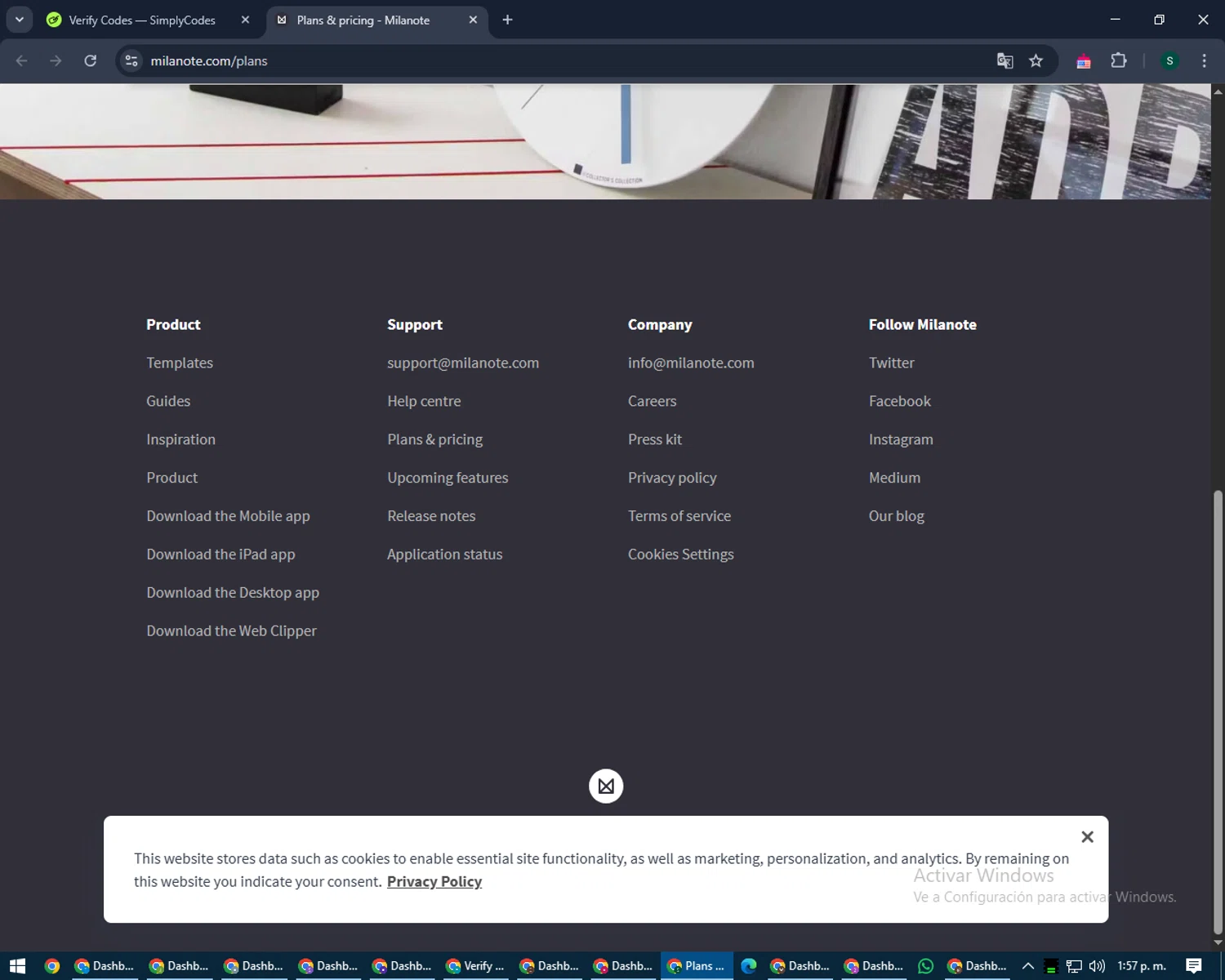Open the Windows Start menu
The width and height of the screenshot is (1225, 980).
(17, 966)
